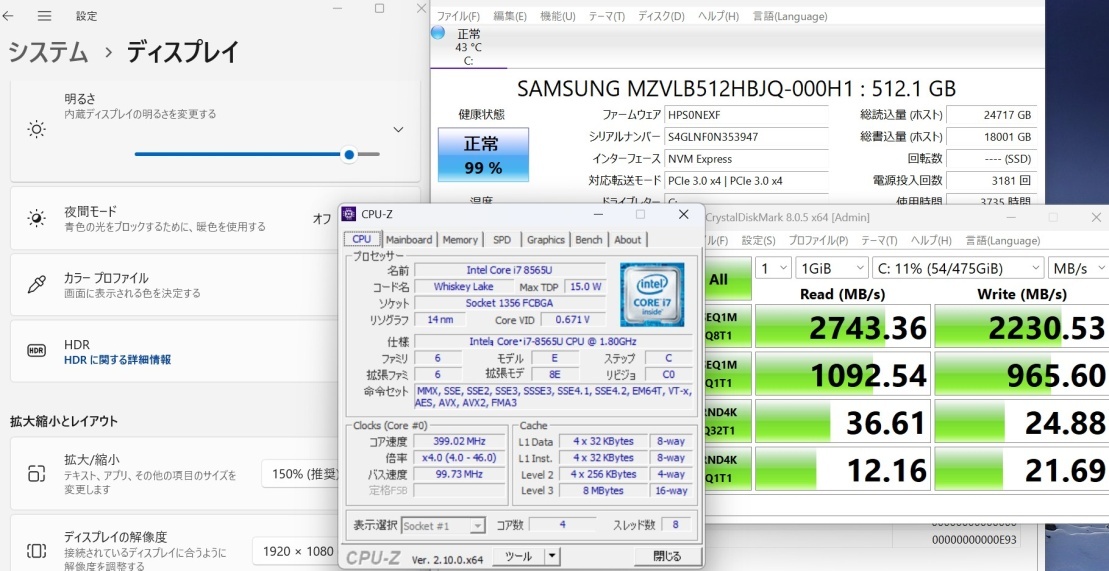Screen dimensions: 1109x571
Task: Expand the brightness section chevron
Action: point(398,129)
